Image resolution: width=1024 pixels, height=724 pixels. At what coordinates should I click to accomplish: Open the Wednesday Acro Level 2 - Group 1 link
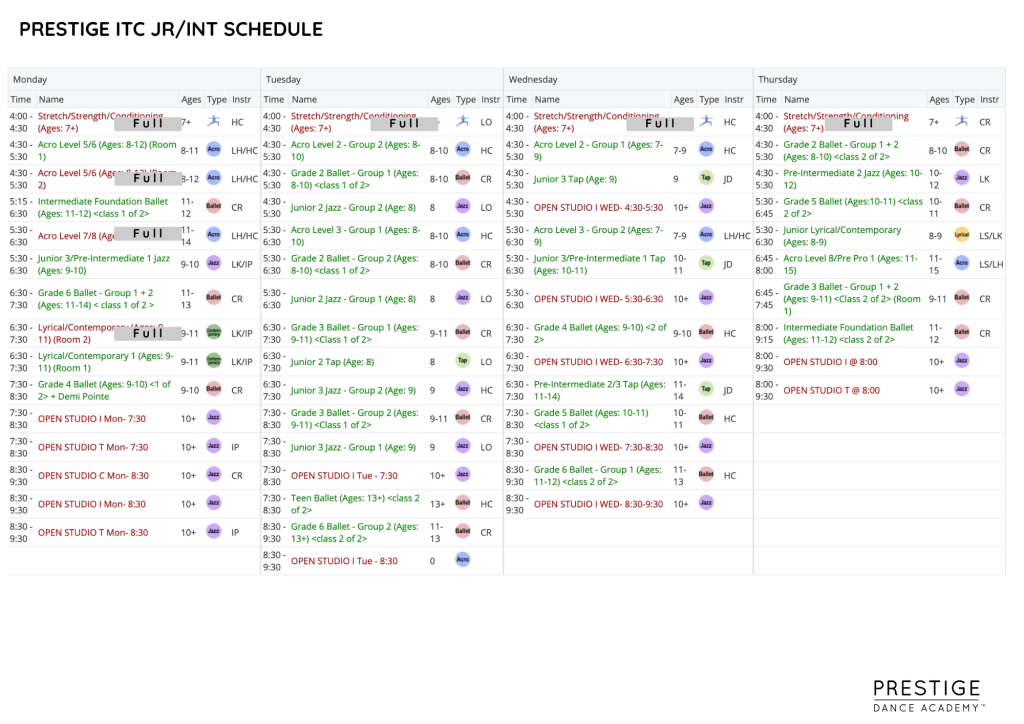pos(598,150)
